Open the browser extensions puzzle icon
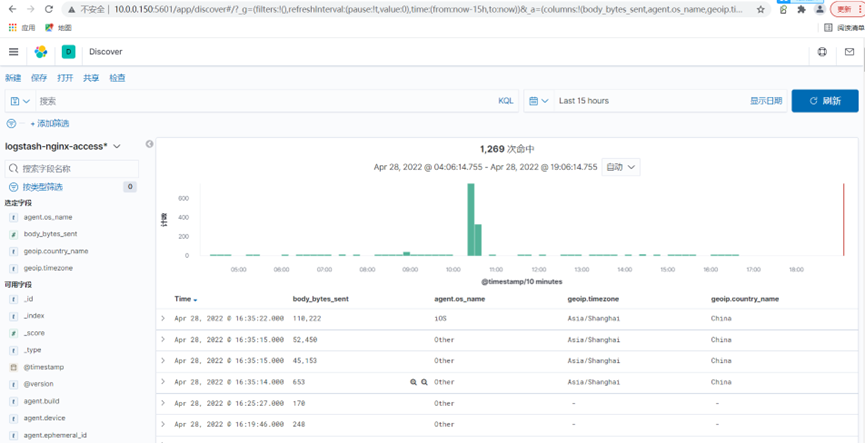The width and height of the screenshot is (865, 443). tap(802, 10)
